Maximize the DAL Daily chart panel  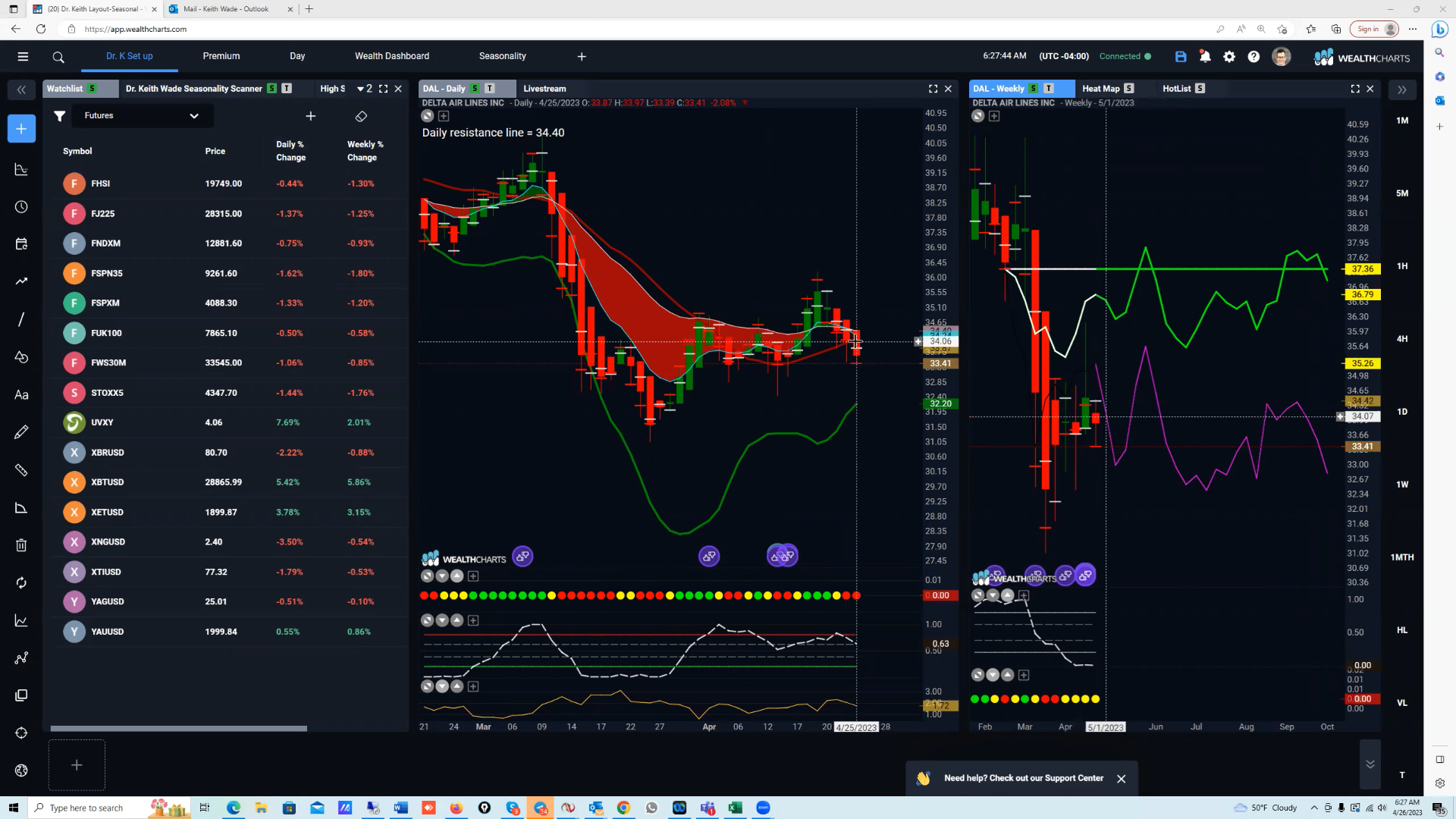pyautogui.click(x=933, y=89)
